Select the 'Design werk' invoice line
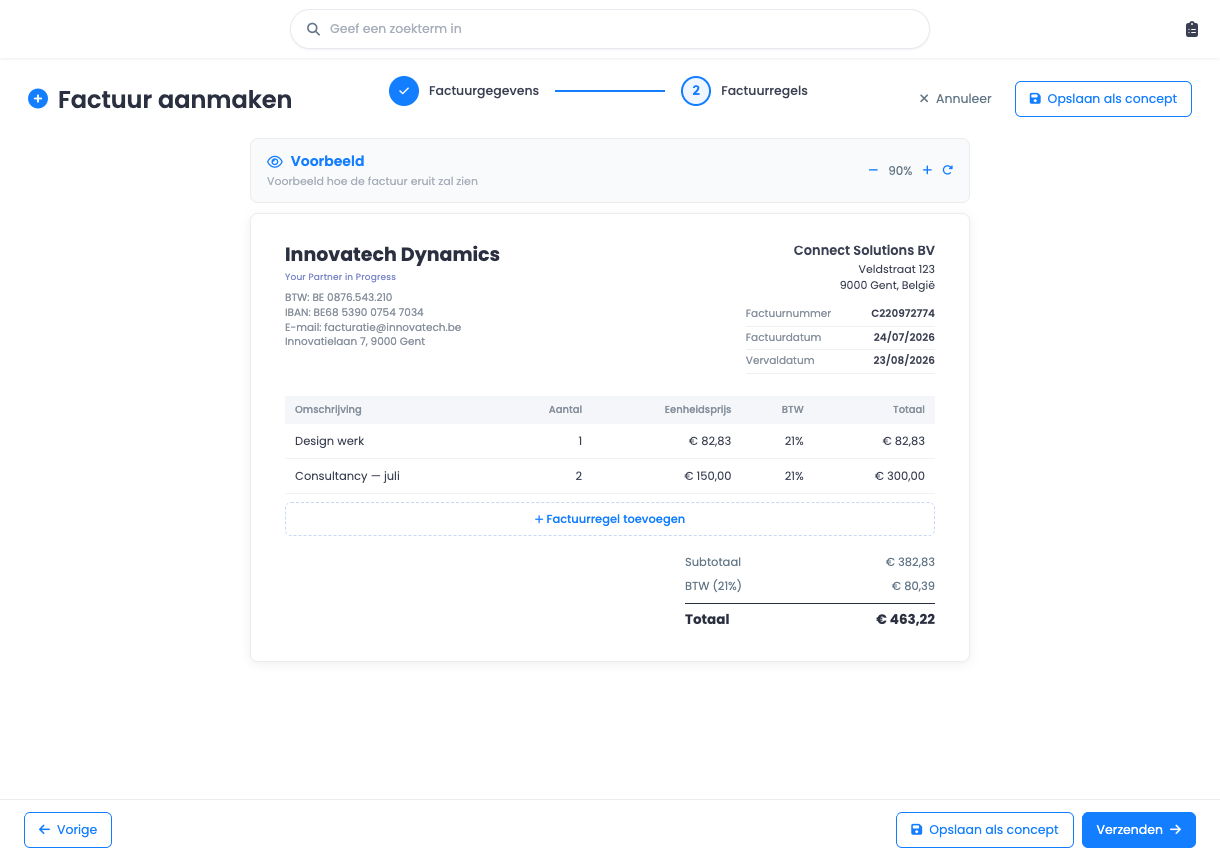 coord(610,441)
